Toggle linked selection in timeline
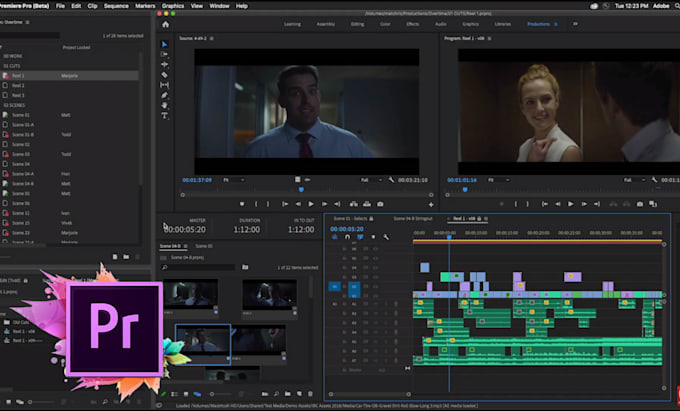 [360, 237]
